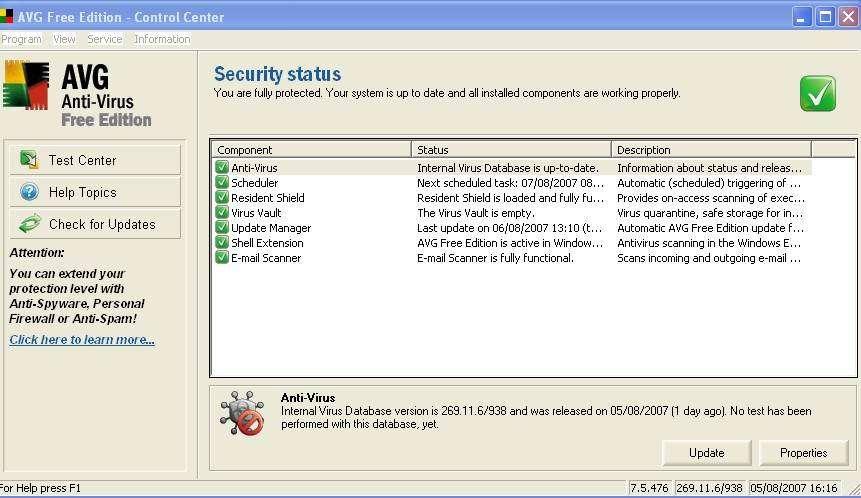
Task: Select the Resident Shield component row
Action: click(x=512, y=198)
